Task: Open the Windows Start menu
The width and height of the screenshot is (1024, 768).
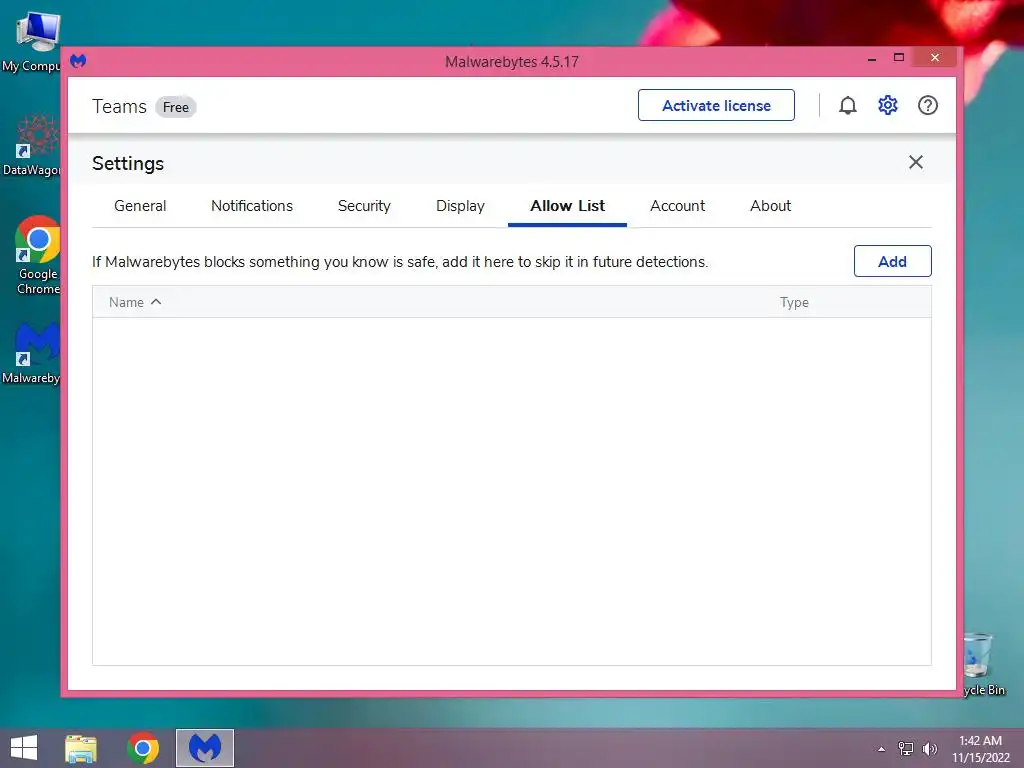Action: click(24, 748)
